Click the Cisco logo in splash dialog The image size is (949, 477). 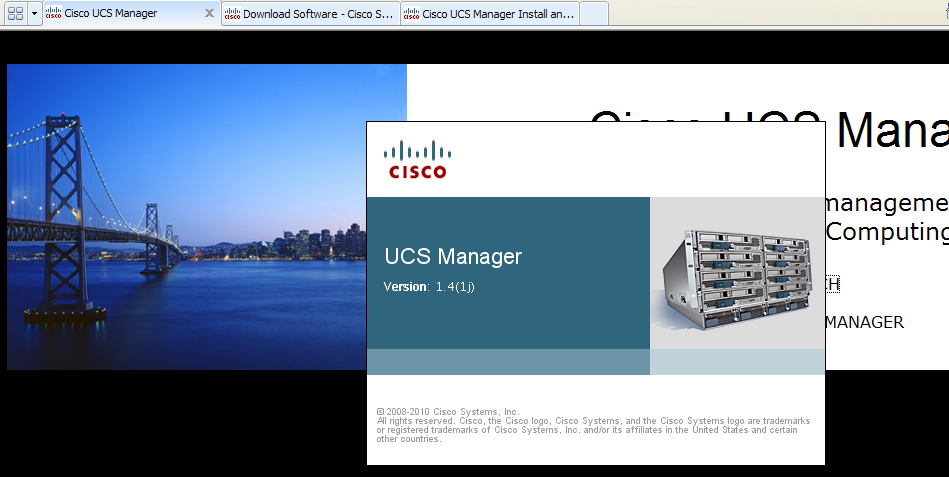(418, 160)
